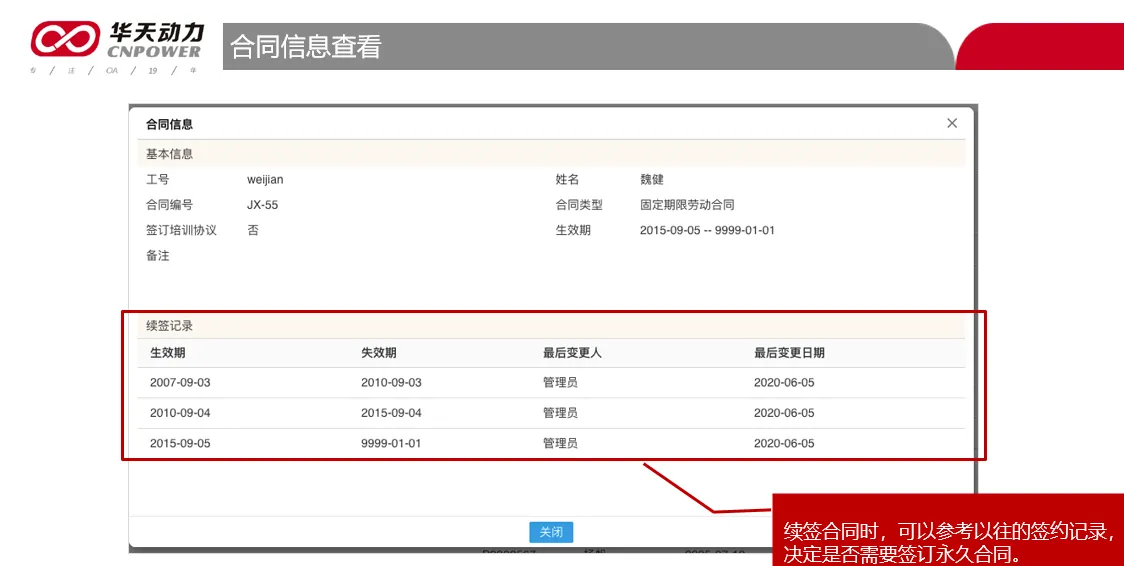Screen dimensions: 1124x566
Task: Click the slide title 合同信息查看
Action: 306,47
